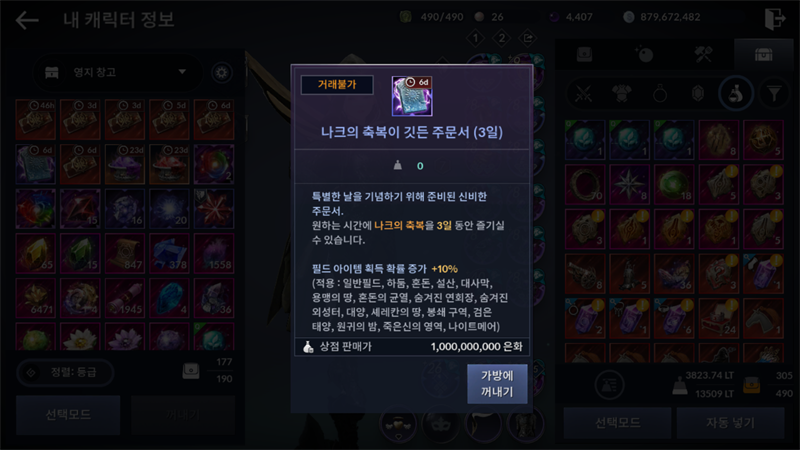The height and width of the screenshot is (450, 800).
Task: Change the 정렬: 등급 sort option
Action: click(65, 372)
